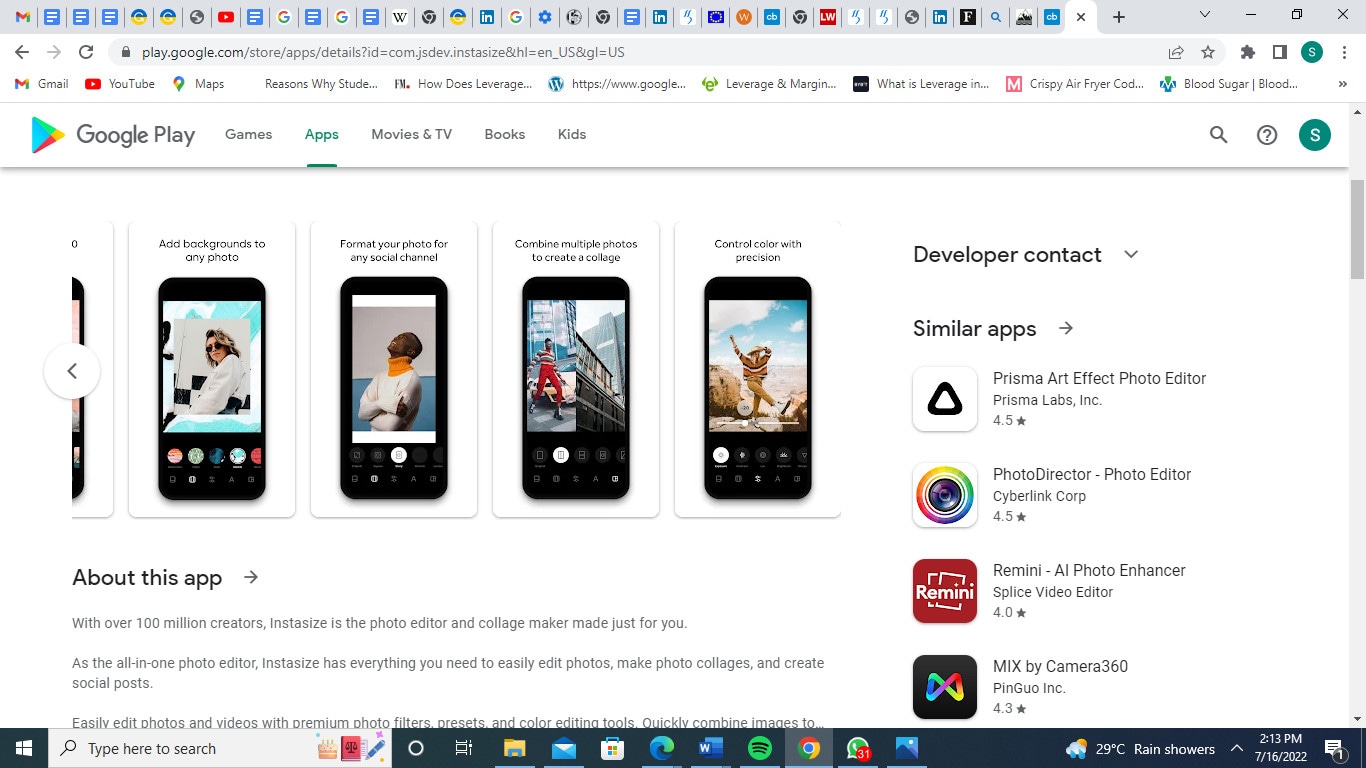Open Google Play search
The width and height of the screenshot is (1366, 768).
[x=1218, y=135]
